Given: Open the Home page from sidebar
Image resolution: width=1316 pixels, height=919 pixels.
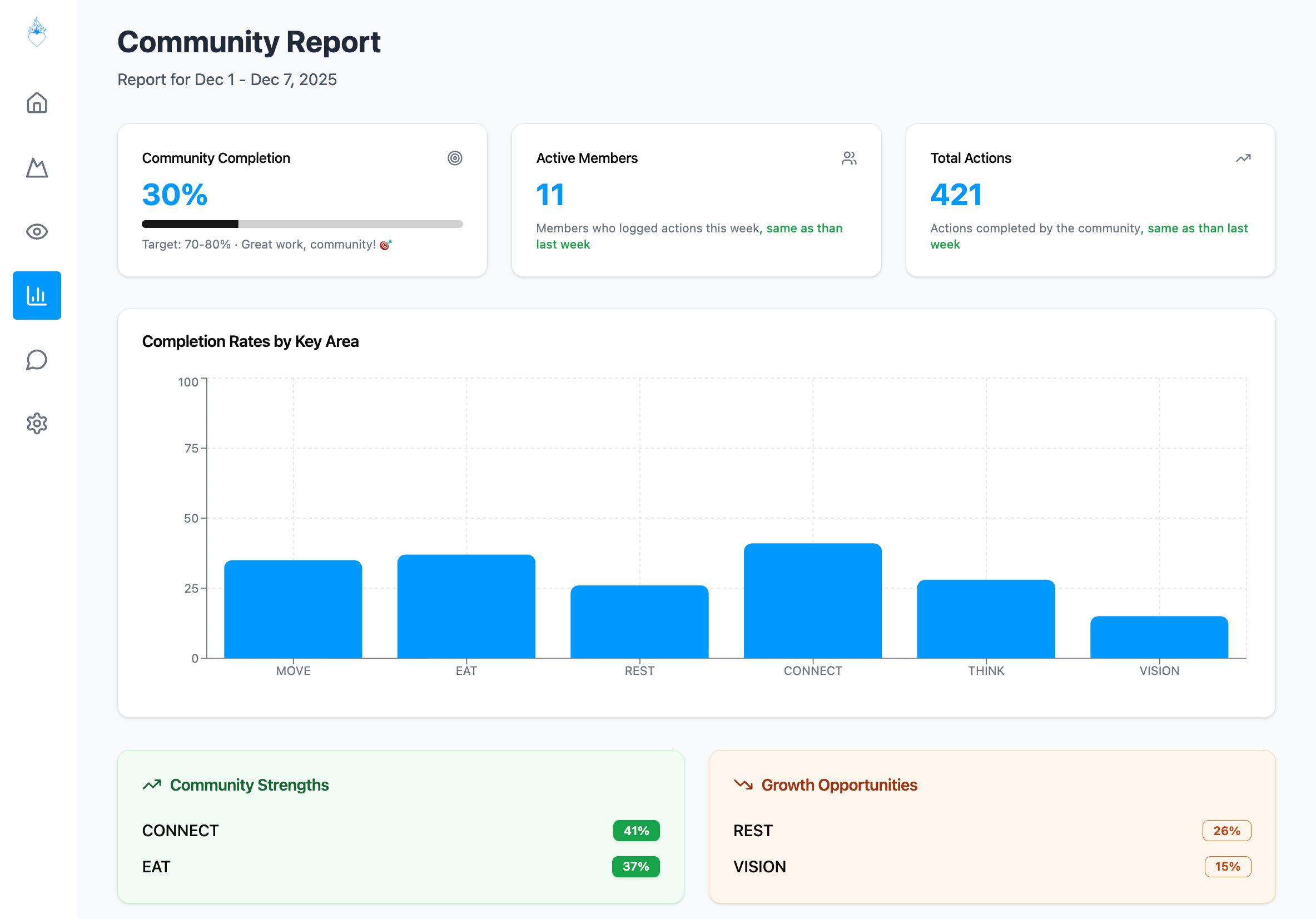Looking at the screenshot, I should click(37, 103).
